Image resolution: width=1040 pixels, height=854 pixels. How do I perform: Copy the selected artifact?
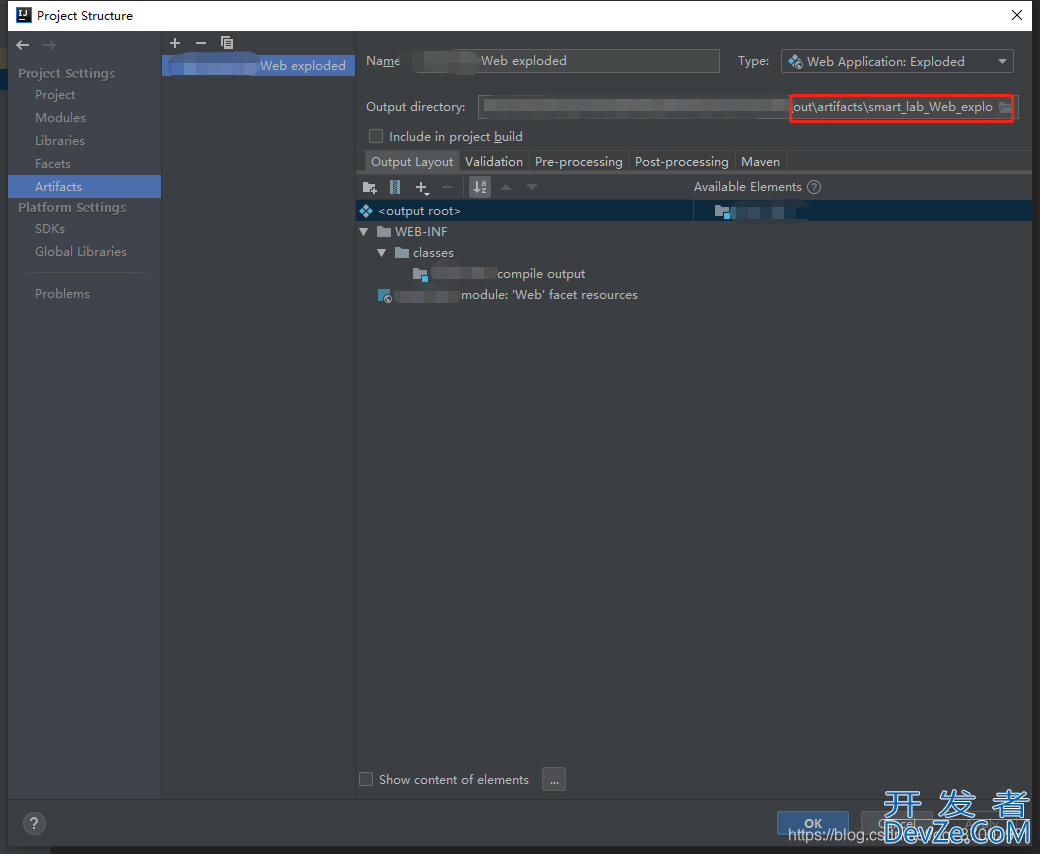tap(227, 43)
